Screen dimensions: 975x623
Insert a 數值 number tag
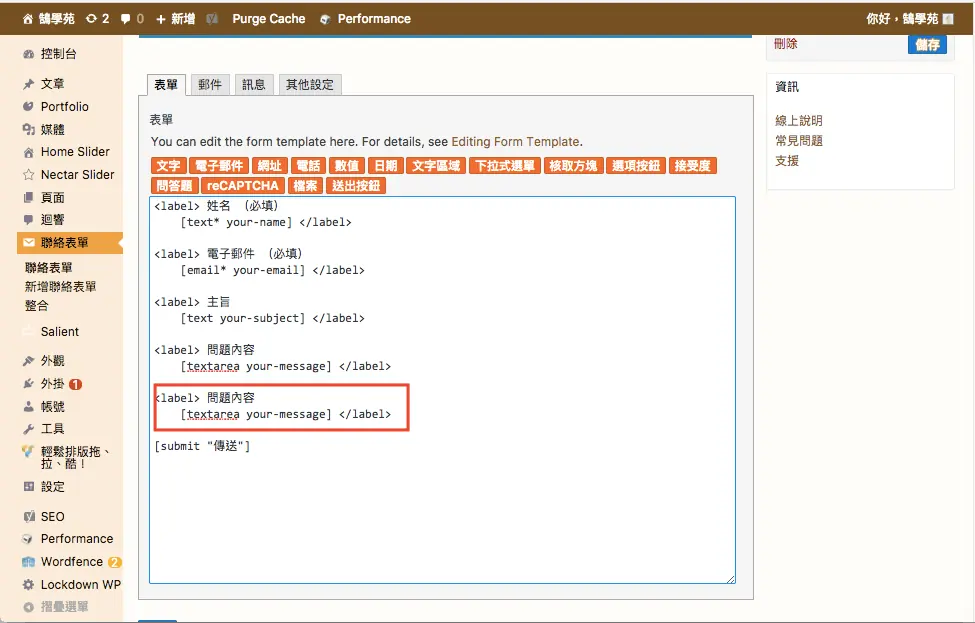click(x=347, y=166)
